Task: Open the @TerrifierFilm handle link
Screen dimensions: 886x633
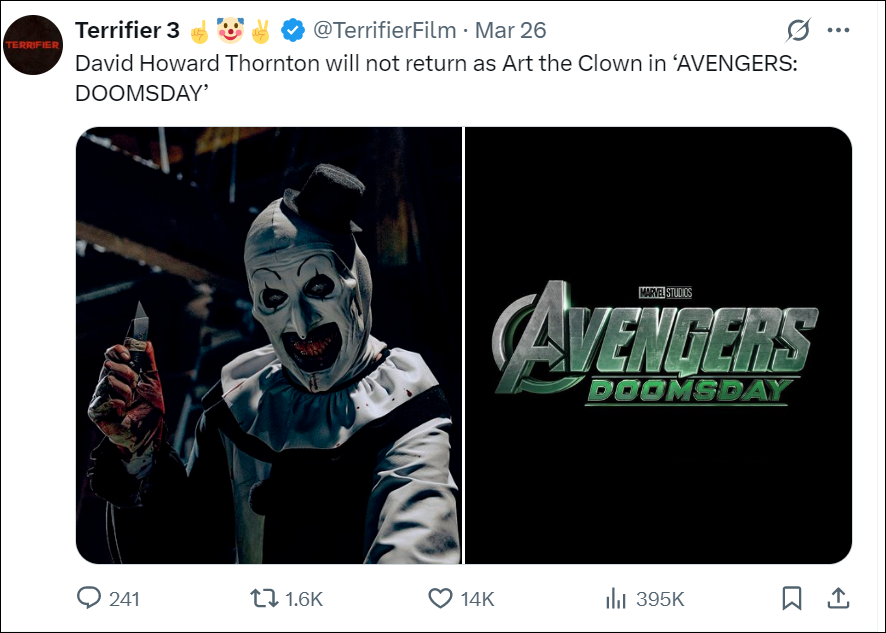Action: (384, 31)
